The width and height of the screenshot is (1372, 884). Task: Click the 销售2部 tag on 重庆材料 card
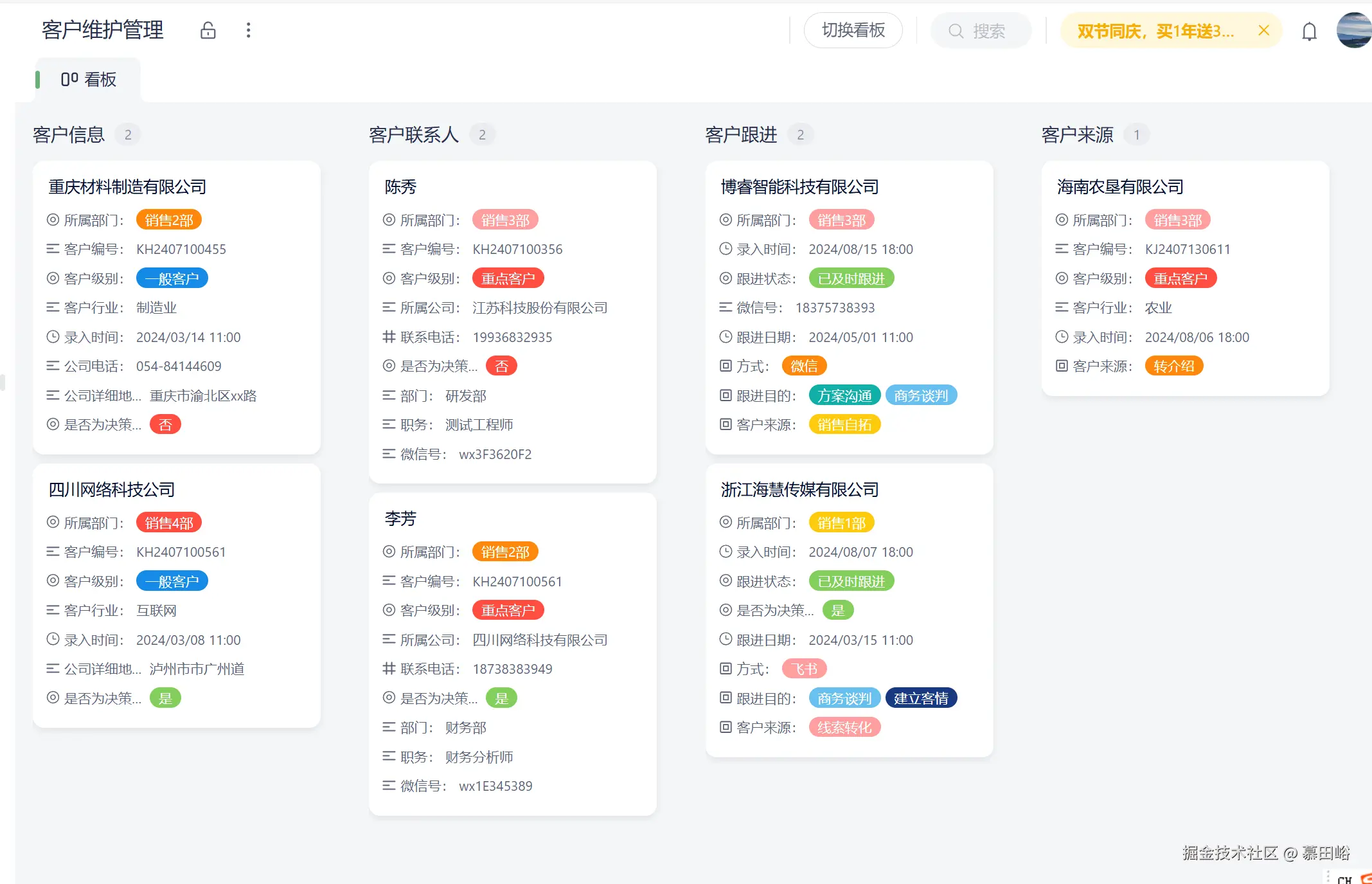[168, 221]
